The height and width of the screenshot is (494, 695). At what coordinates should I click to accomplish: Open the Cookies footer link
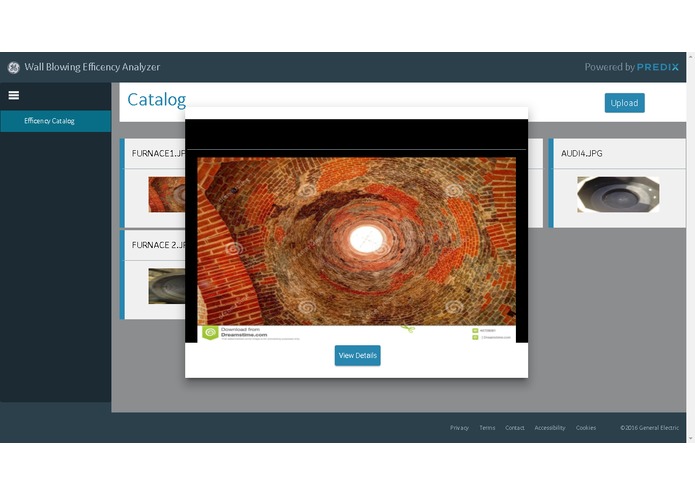pos(586,428)
